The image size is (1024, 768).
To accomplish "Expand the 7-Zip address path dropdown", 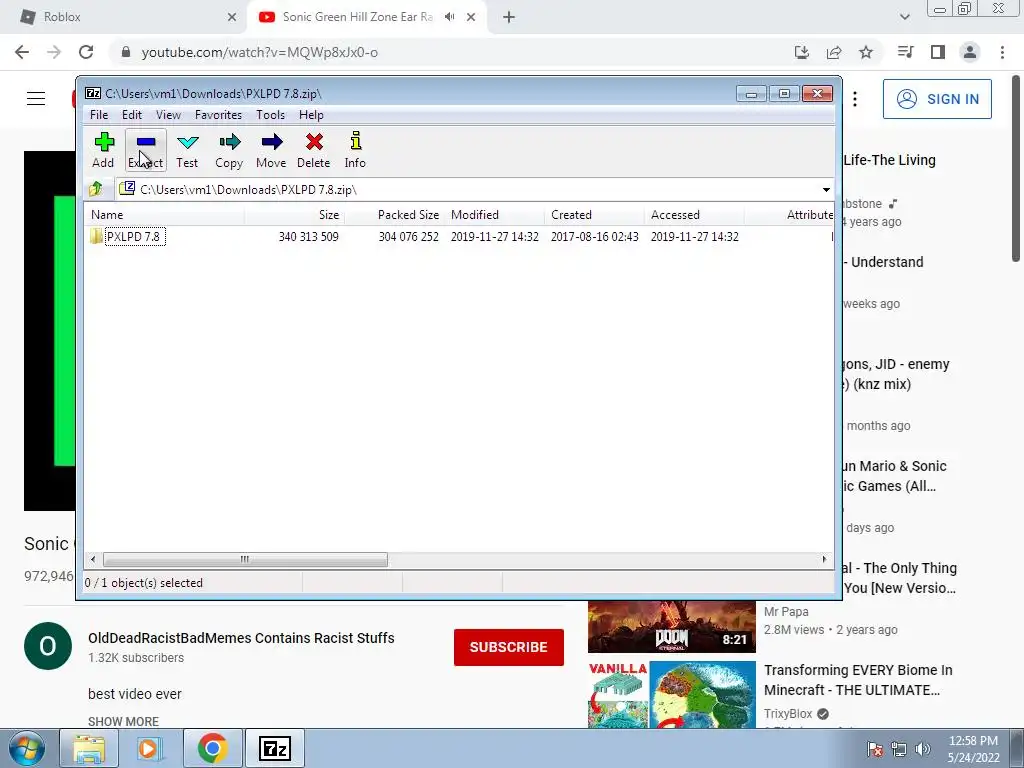I will (826, 190).
